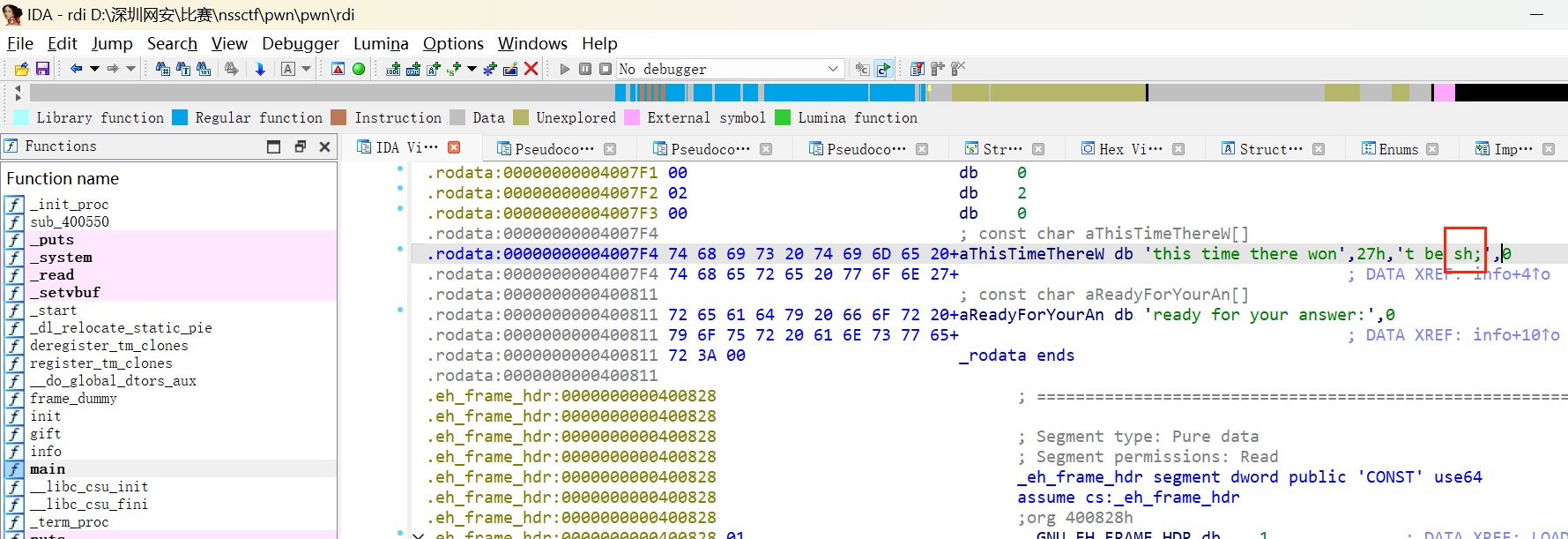The image size is (1568, 539).
Task: Click the function icon beside main
Action: tap(14, 469)
